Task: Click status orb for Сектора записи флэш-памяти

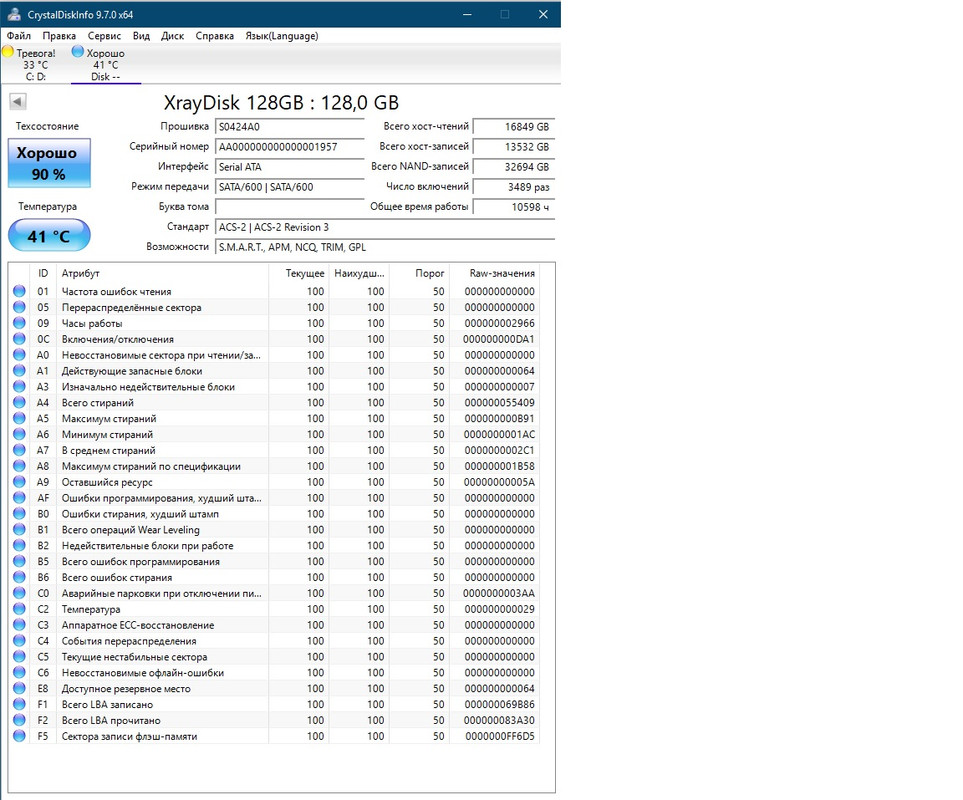Action: pos(19,736)
